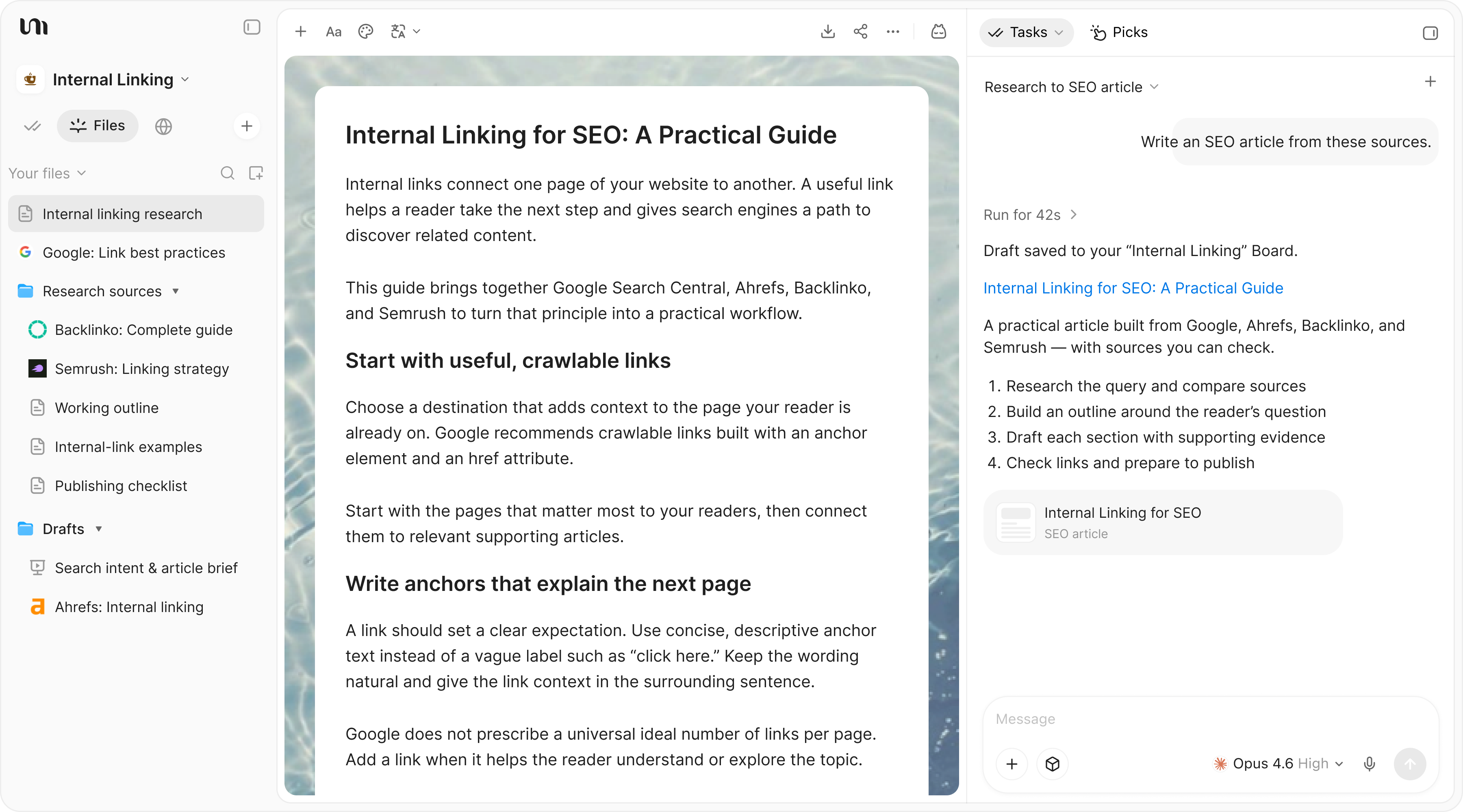1463x812 pixels.
Task: Click the 'Start with useful, crawlable links' heading
Action: pos(508,360)
